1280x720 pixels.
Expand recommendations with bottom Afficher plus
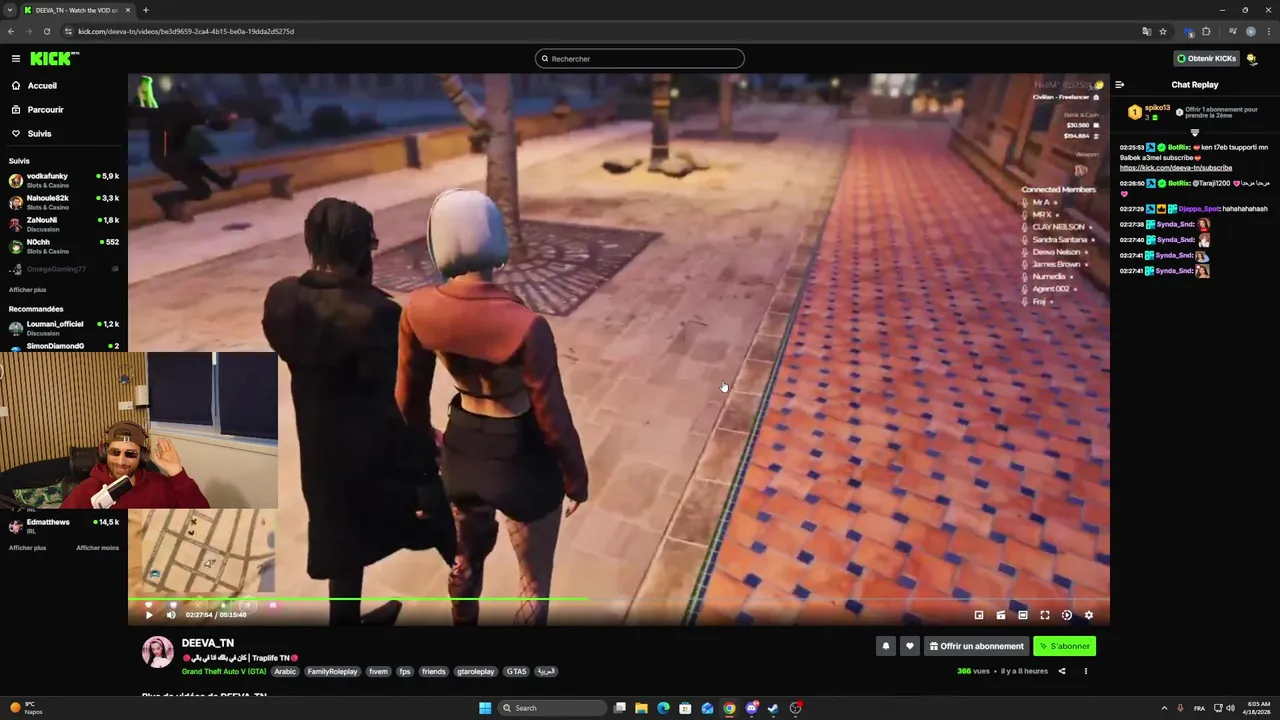(x=27, y=548)
